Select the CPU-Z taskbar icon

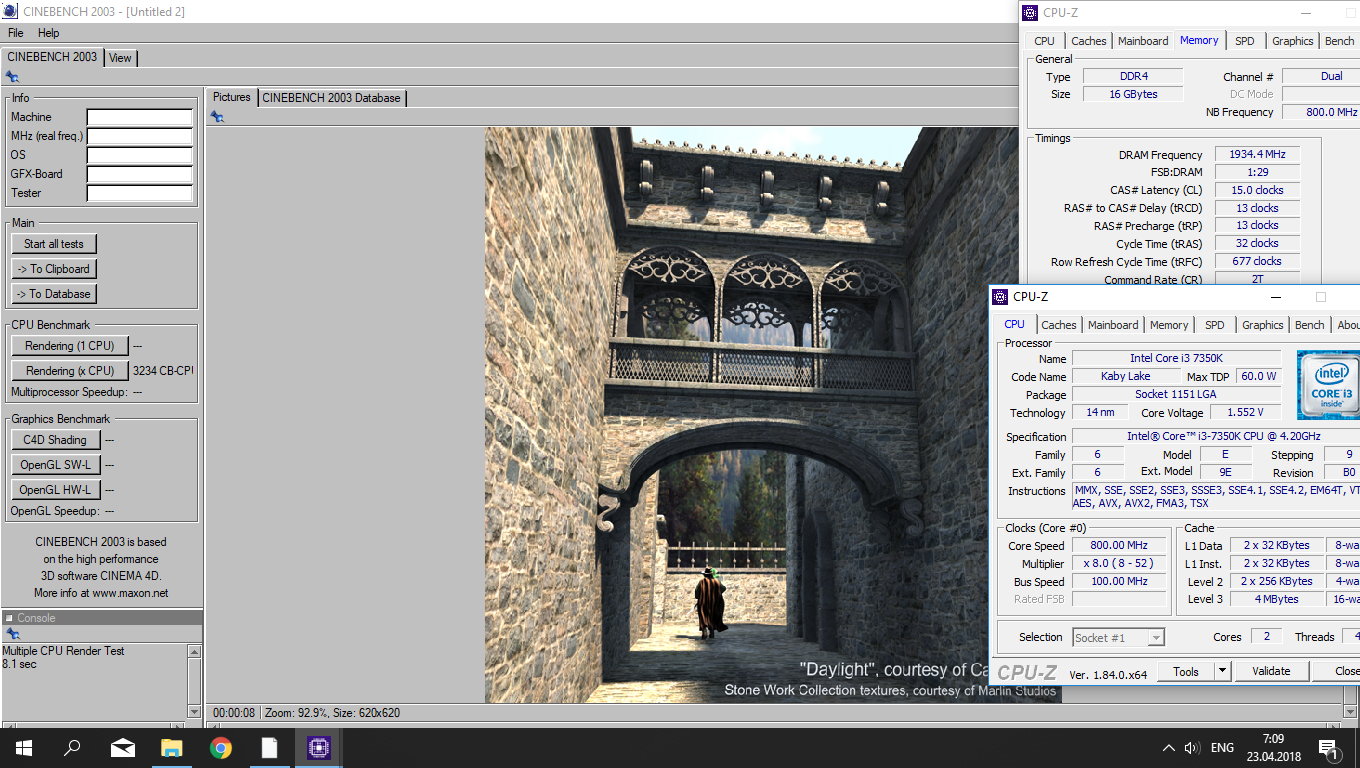coord(318,747)
